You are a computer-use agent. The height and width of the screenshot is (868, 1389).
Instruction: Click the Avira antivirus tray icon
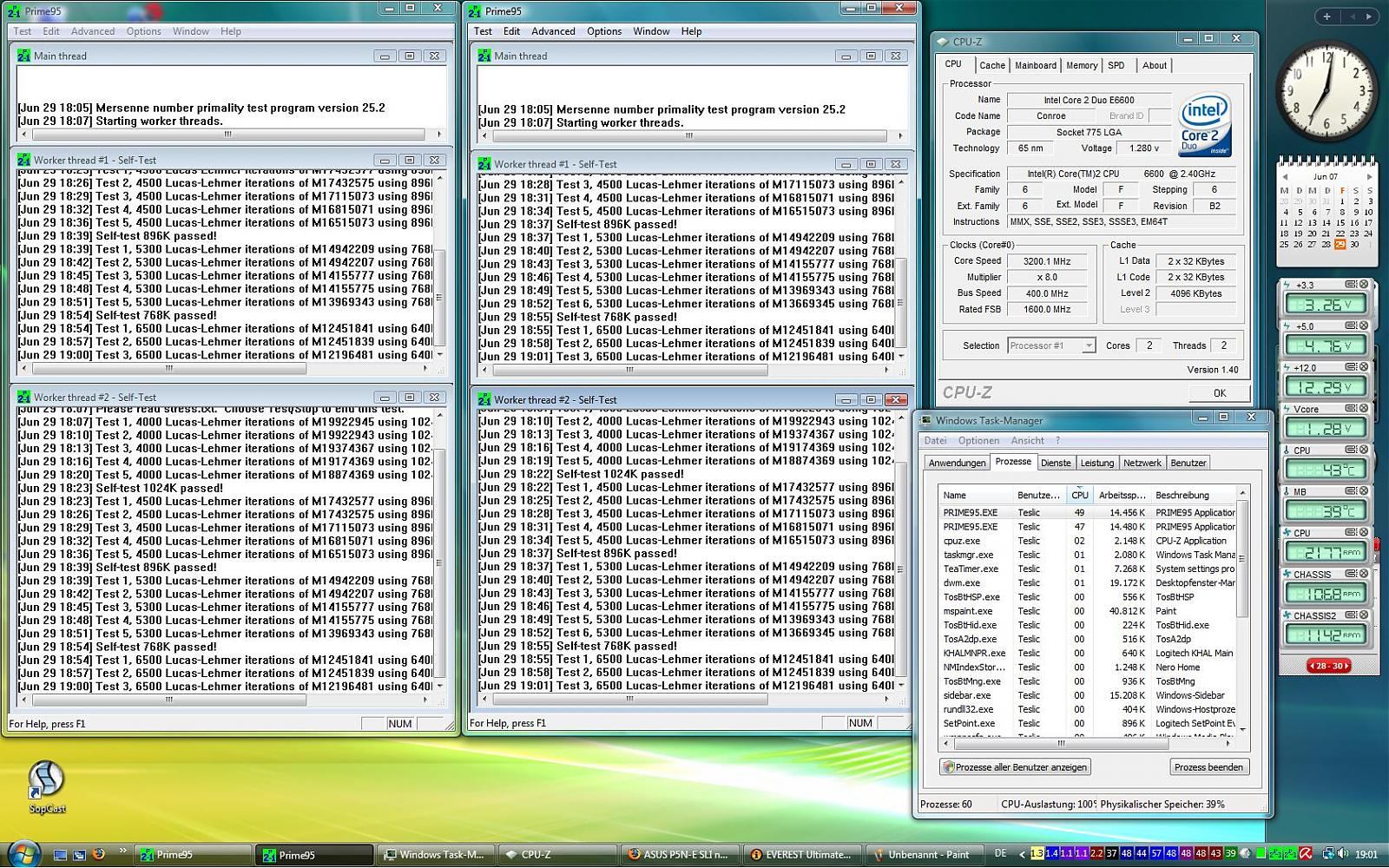(1305, 853)
